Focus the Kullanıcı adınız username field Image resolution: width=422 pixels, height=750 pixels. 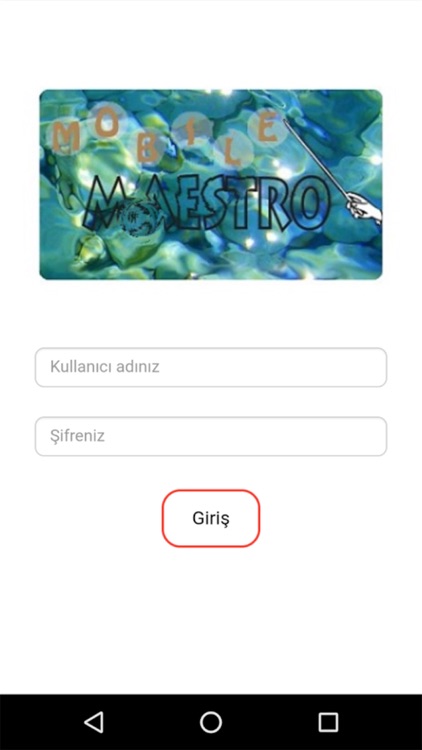click(x=211, y=367)
